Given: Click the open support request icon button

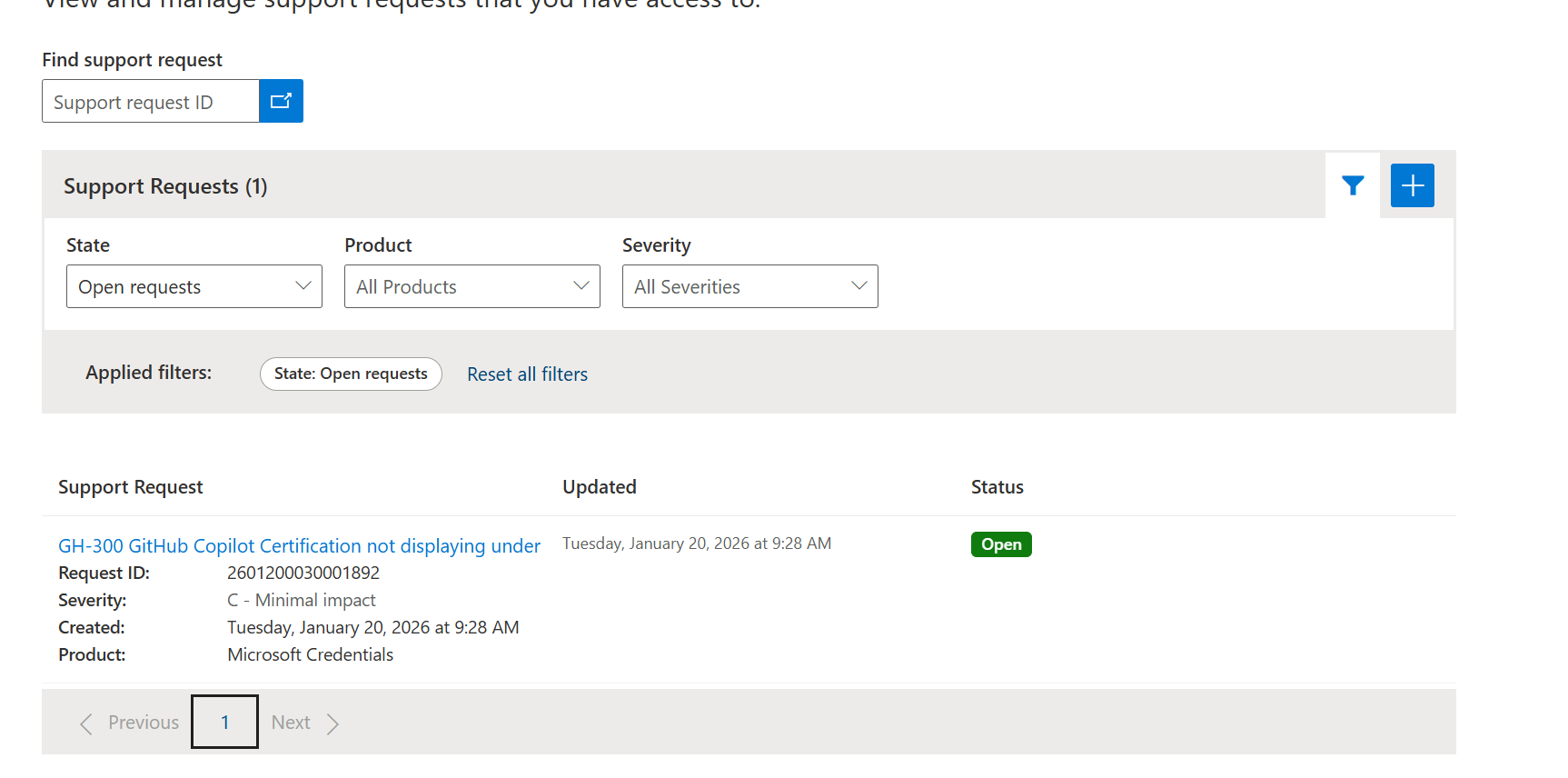Looking at the screenshot, I should click(x=281, y=101).
